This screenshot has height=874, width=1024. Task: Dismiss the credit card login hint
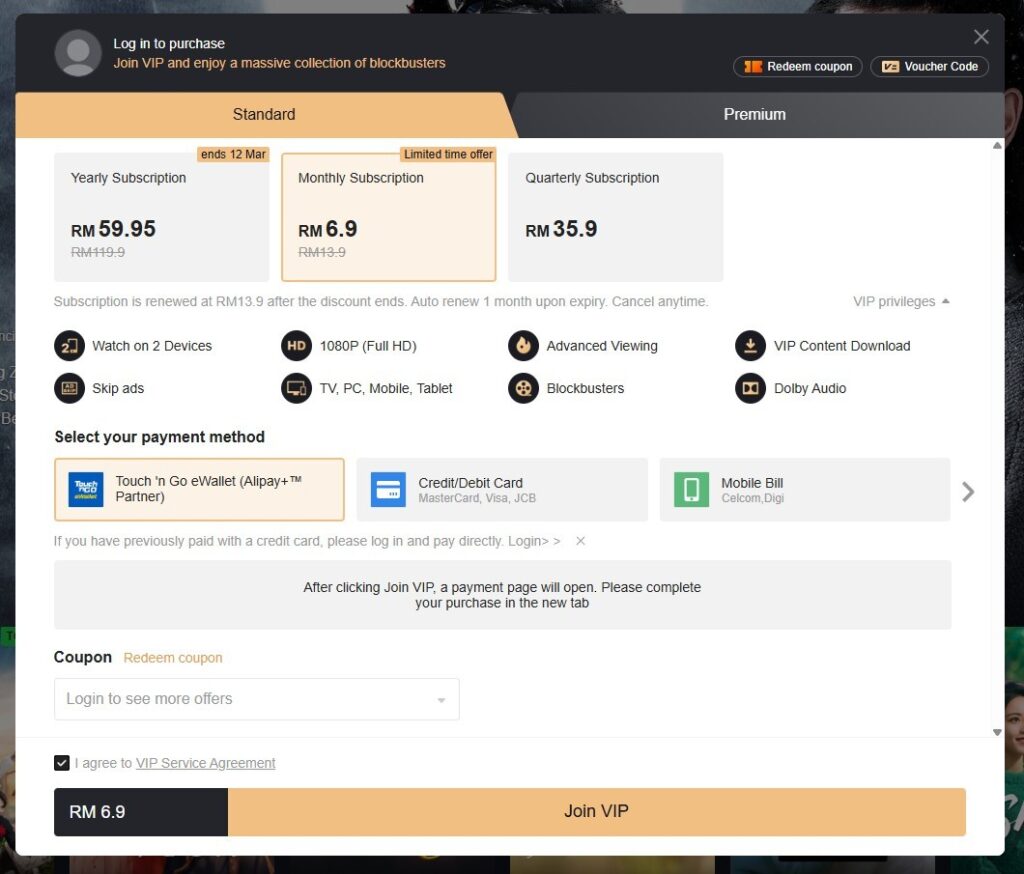click(580, 541)
